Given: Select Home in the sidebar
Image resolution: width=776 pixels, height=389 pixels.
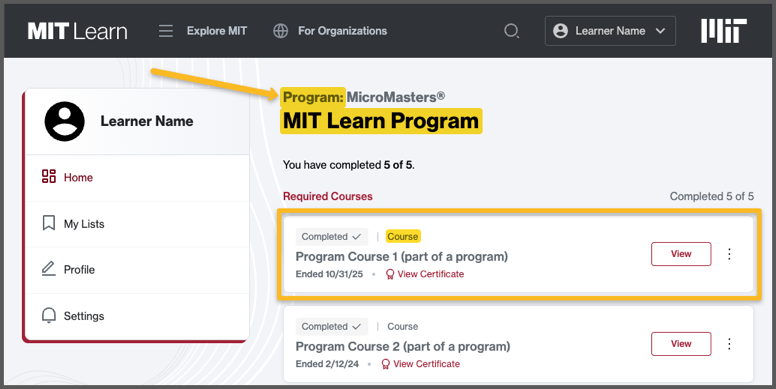Looking at the screenshot, I should pyautogui.click(x=137, y=178).
